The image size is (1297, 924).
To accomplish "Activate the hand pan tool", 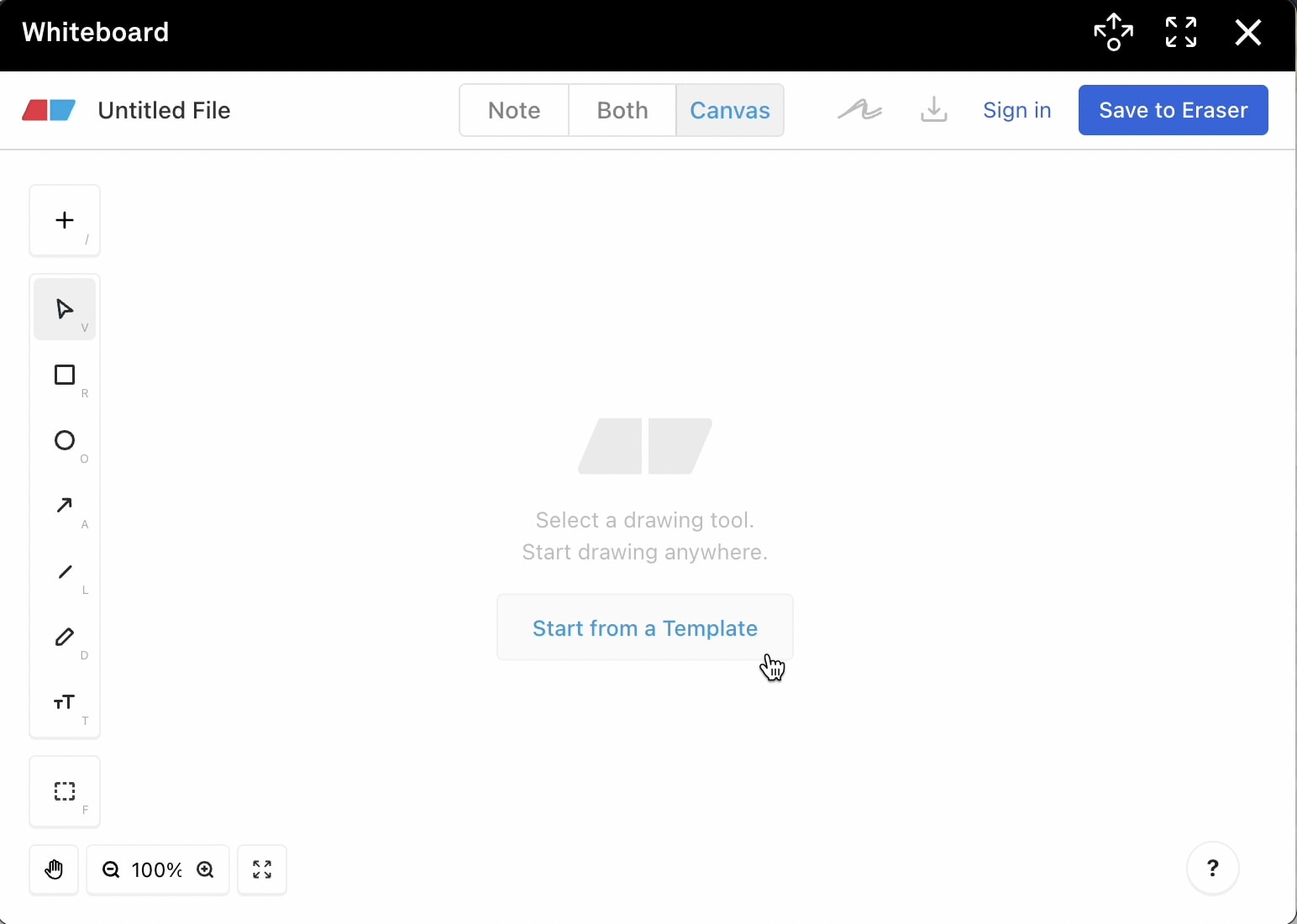I will click(54, 869).
